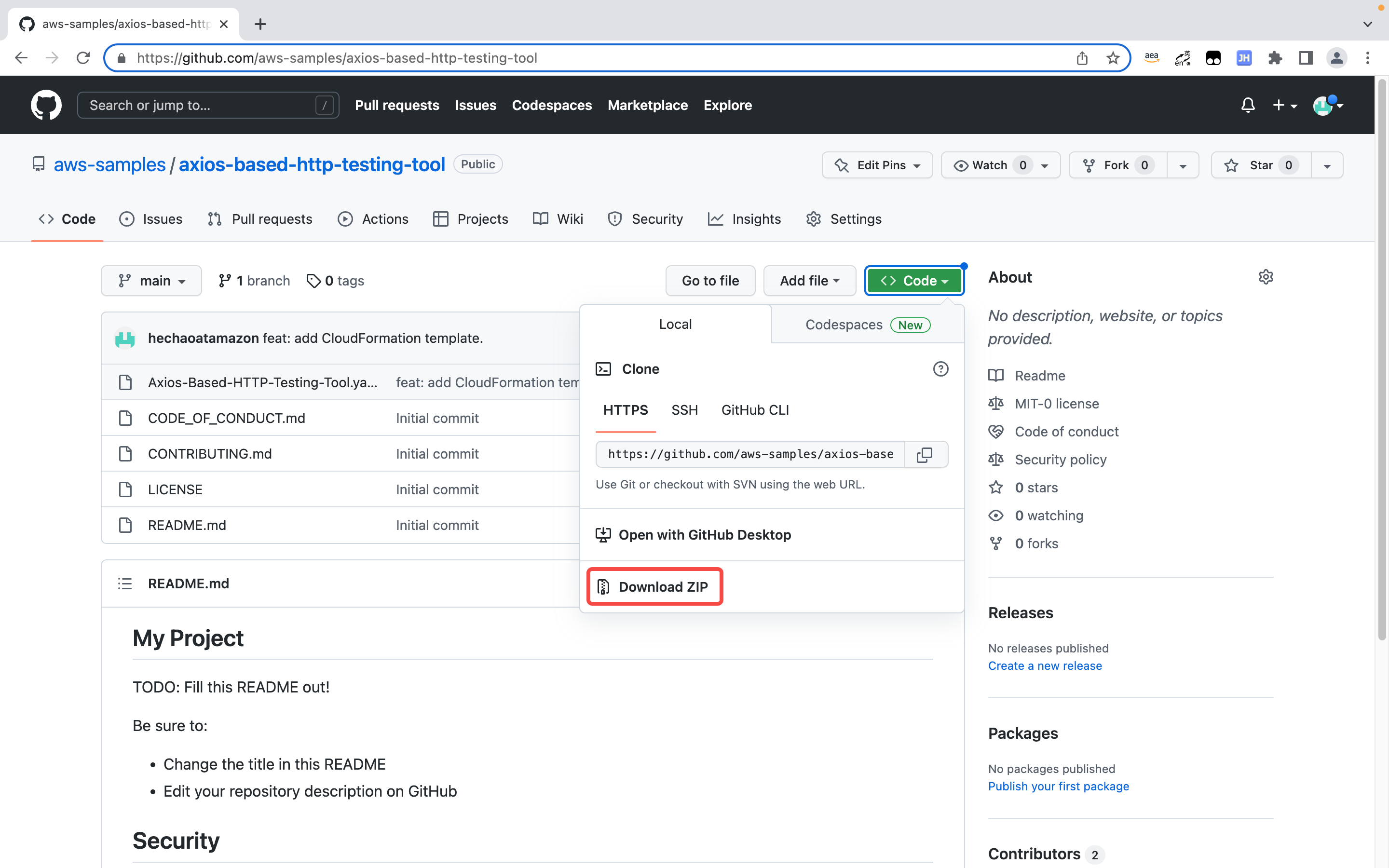
Task: Open the browser side panel icon
Action: [x=1306, y=58]
